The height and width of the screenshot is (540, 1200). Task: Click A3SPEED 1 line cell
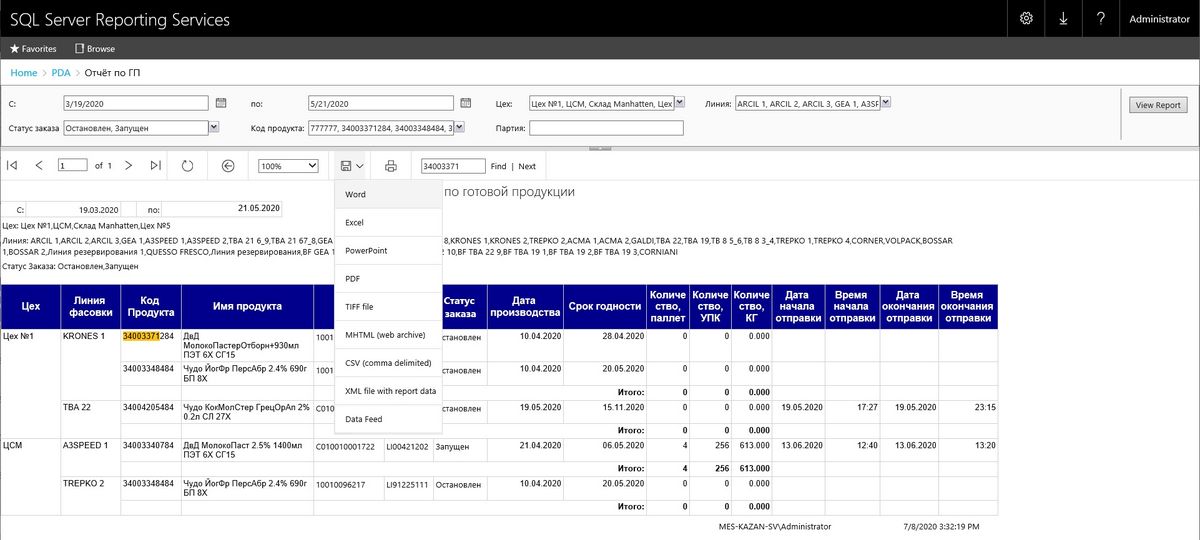[86, 445]
